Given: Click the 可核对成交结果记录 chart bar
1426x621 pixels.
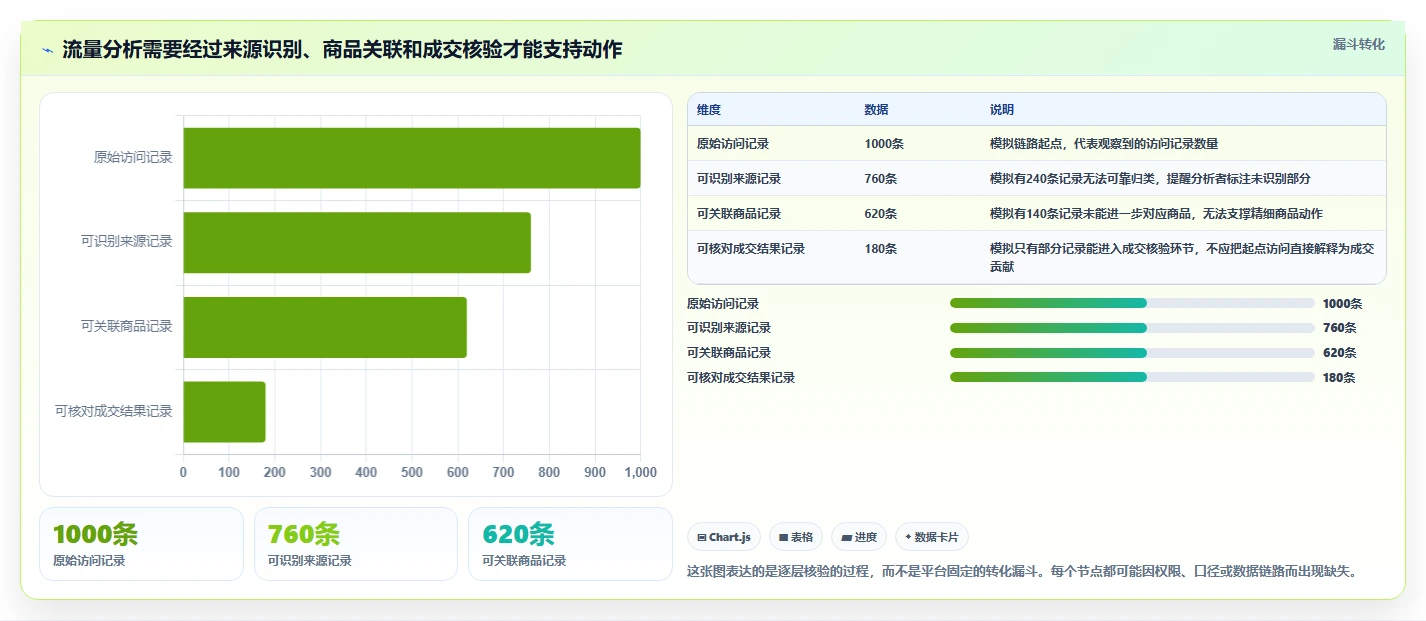Looking at the screenshot, I should pos(224,412).
